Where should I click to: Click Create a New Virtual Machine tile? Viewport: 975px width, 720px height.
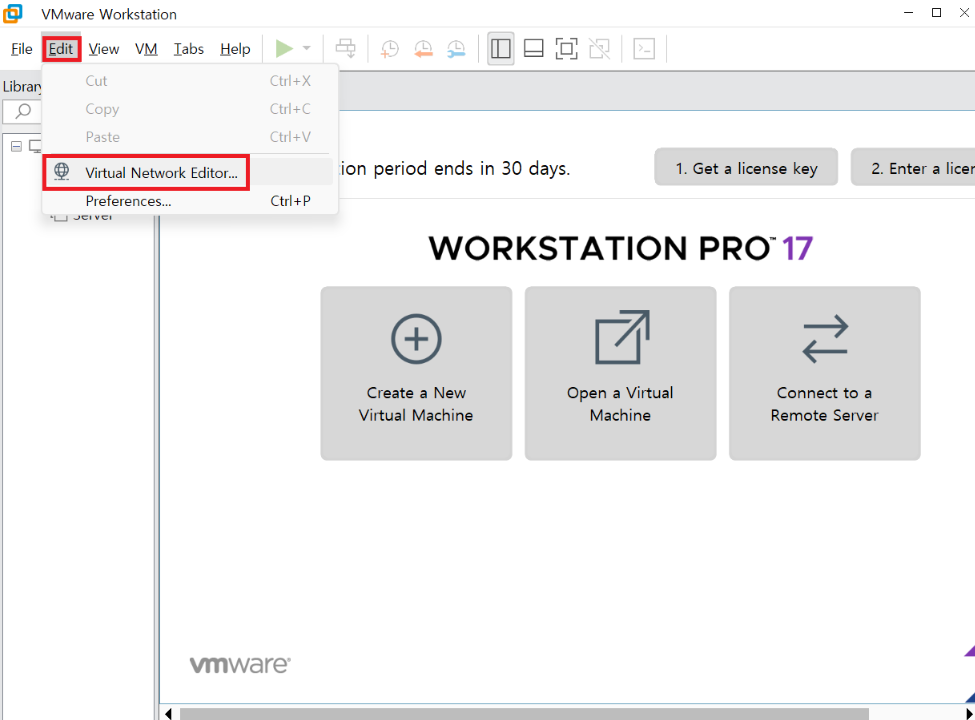coord(416,373)
